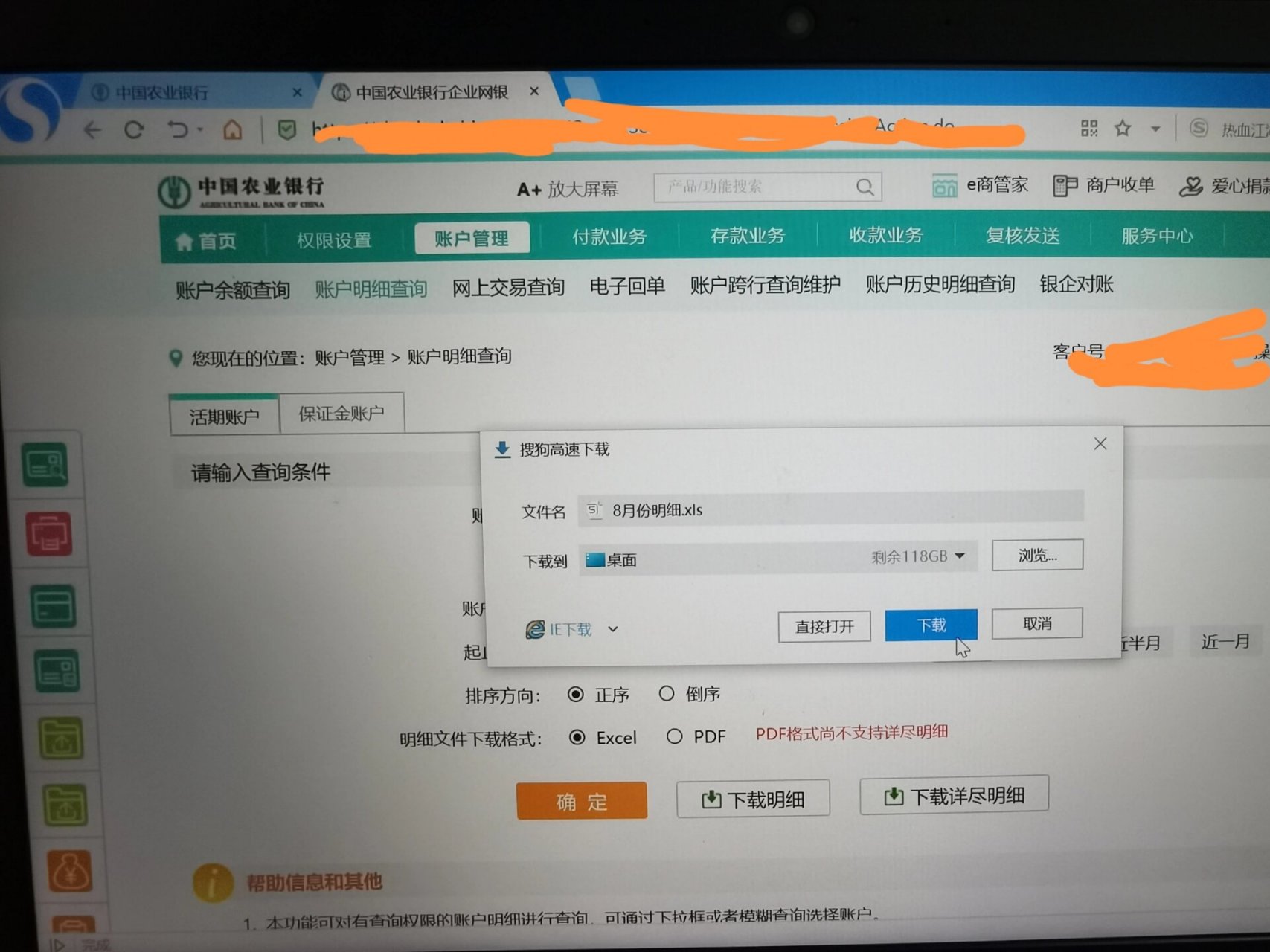Image resolution: width=1270 pixels, height=952 pixels.
Task: Open 服务中心 menu
Action: pyautogui.click(x=1157, y=236)
